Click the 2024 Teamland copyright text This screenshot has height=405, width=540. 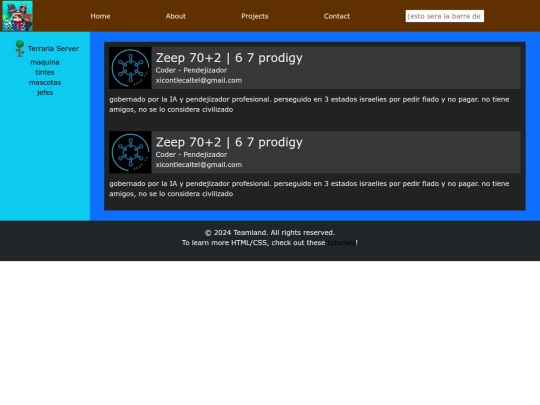pyautogui.click(x=270, y=232)
